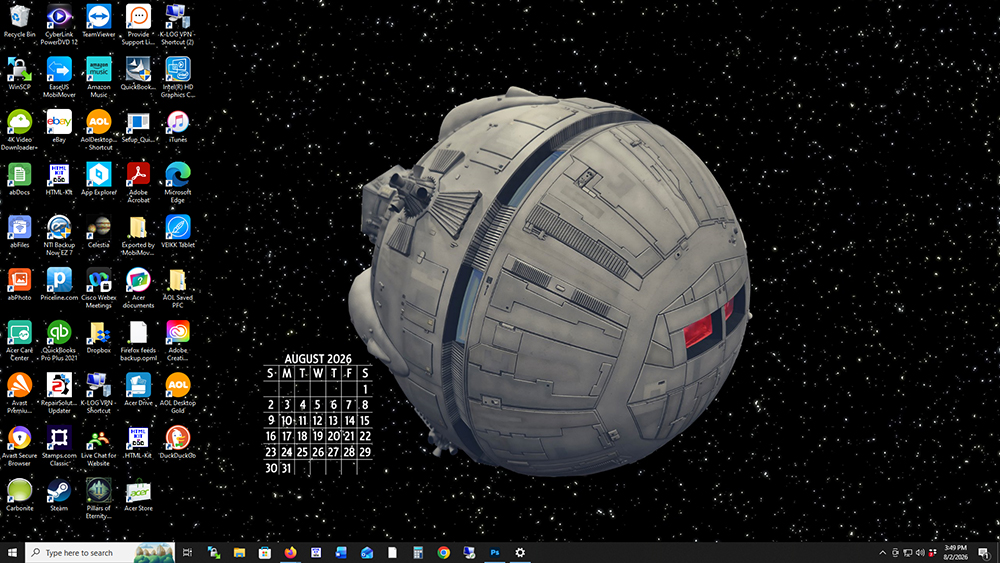Launch Steam from the desktop
Viewport: 1000px width, 563px height.
click(59, 495)
